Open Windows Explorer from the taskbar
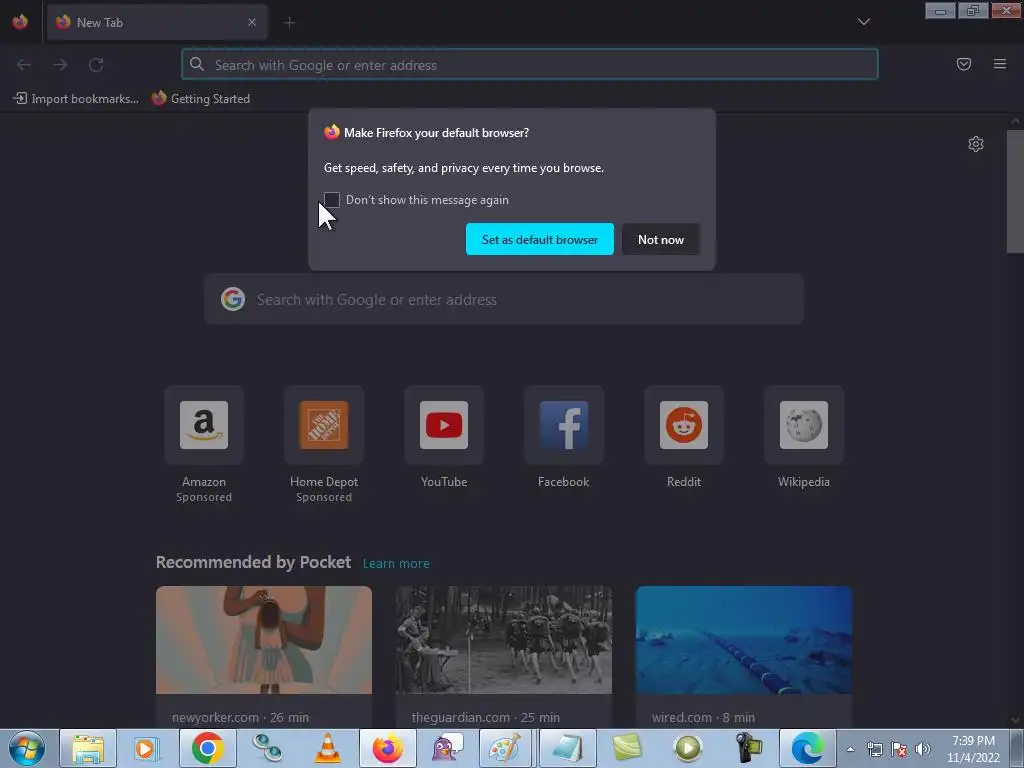 coord(88,748)
